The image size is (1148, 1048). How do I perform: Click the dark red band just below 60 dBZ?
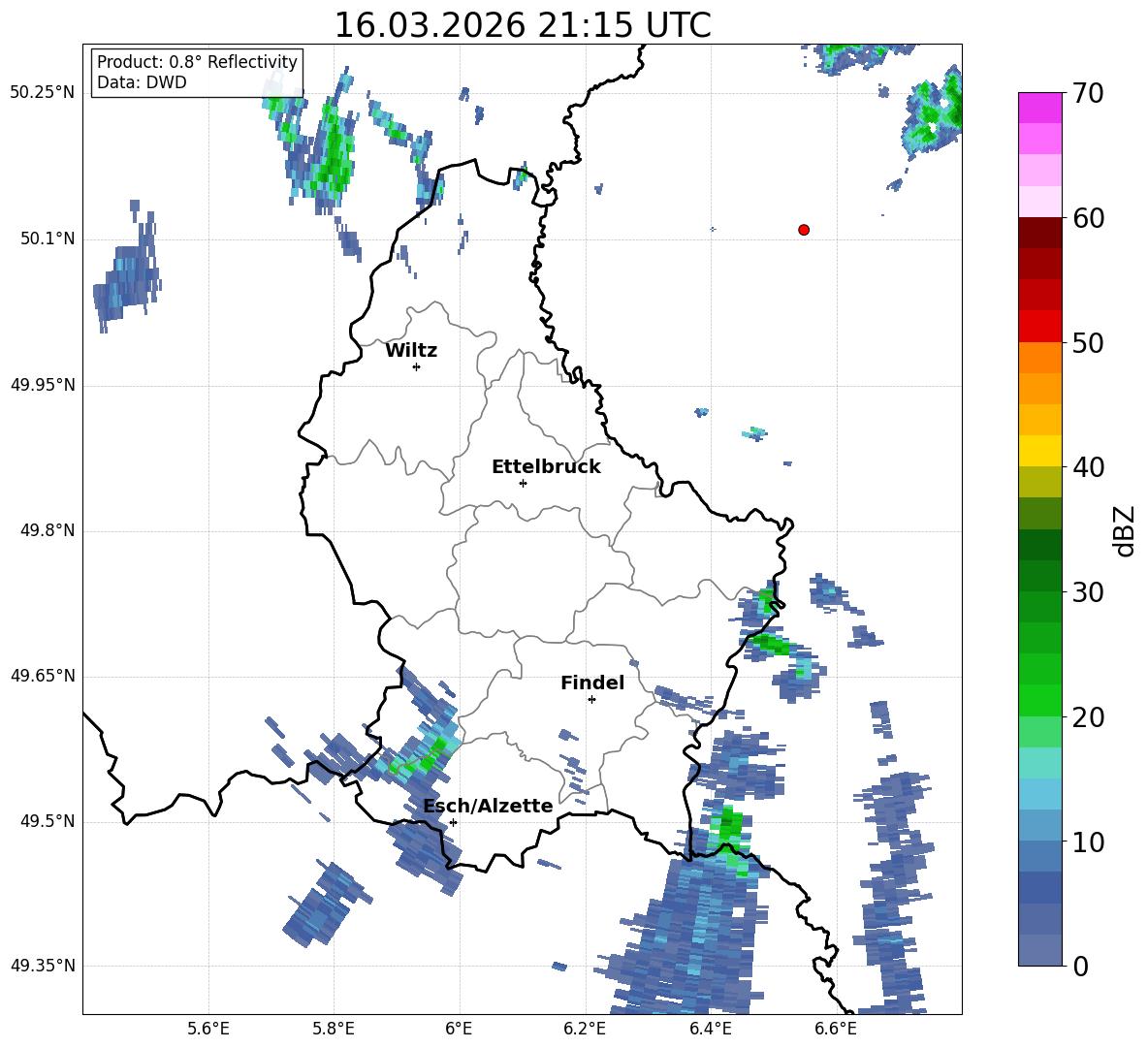tap(1039, 233)
